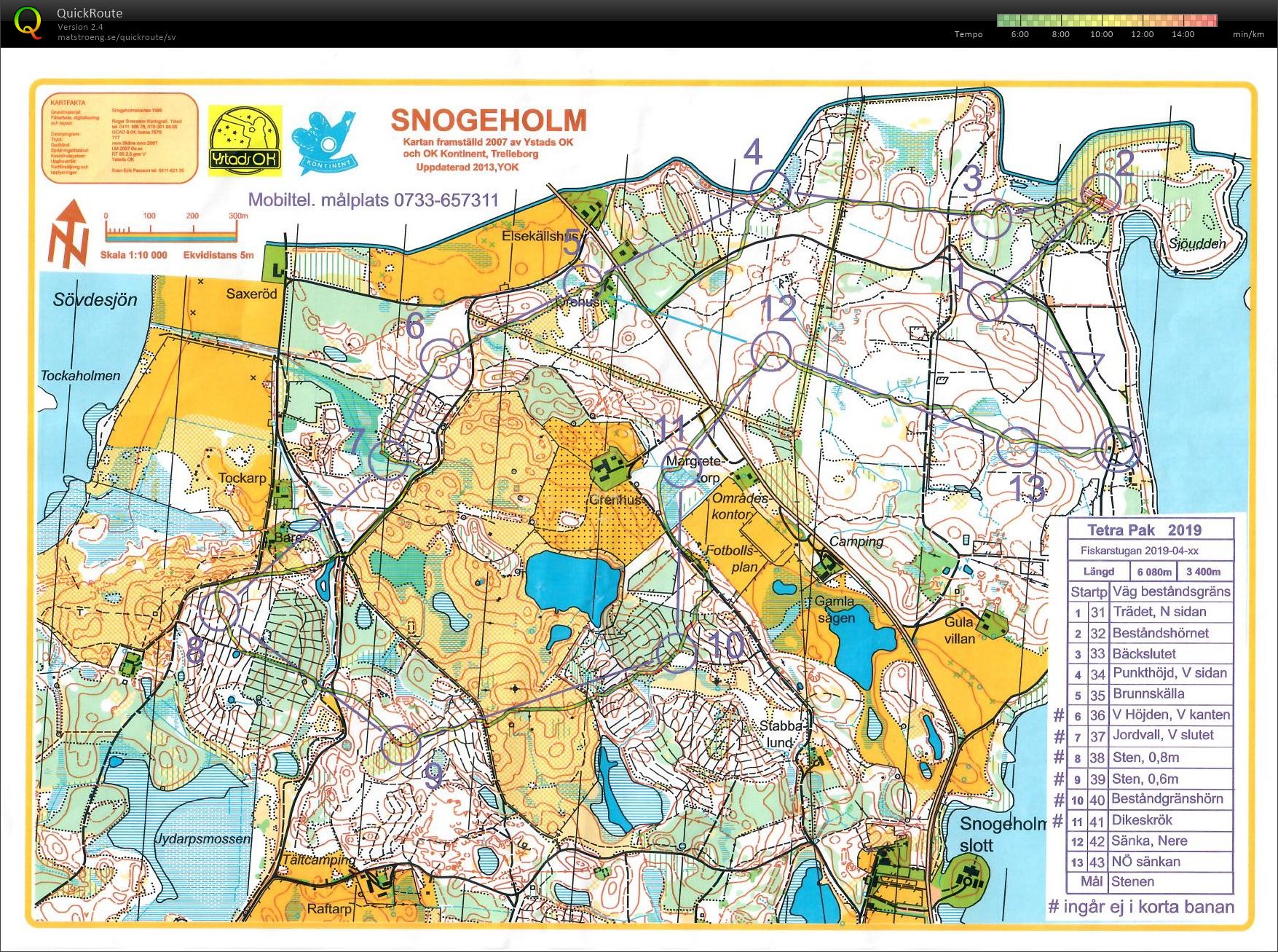1278x952 pixels.
Task: Click the 'Ekvidistans 5m' text
Action: pos(218,255)
